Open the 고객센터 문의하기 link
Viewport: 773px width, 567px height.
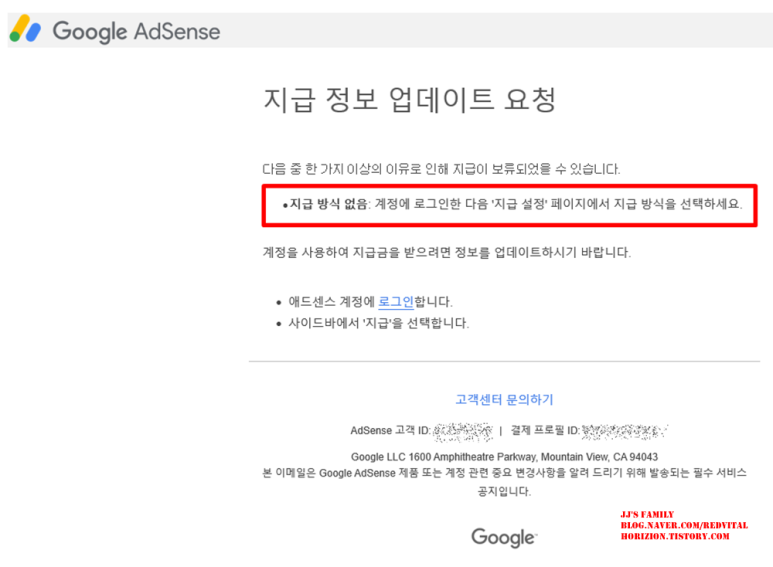tap(504, 399)
